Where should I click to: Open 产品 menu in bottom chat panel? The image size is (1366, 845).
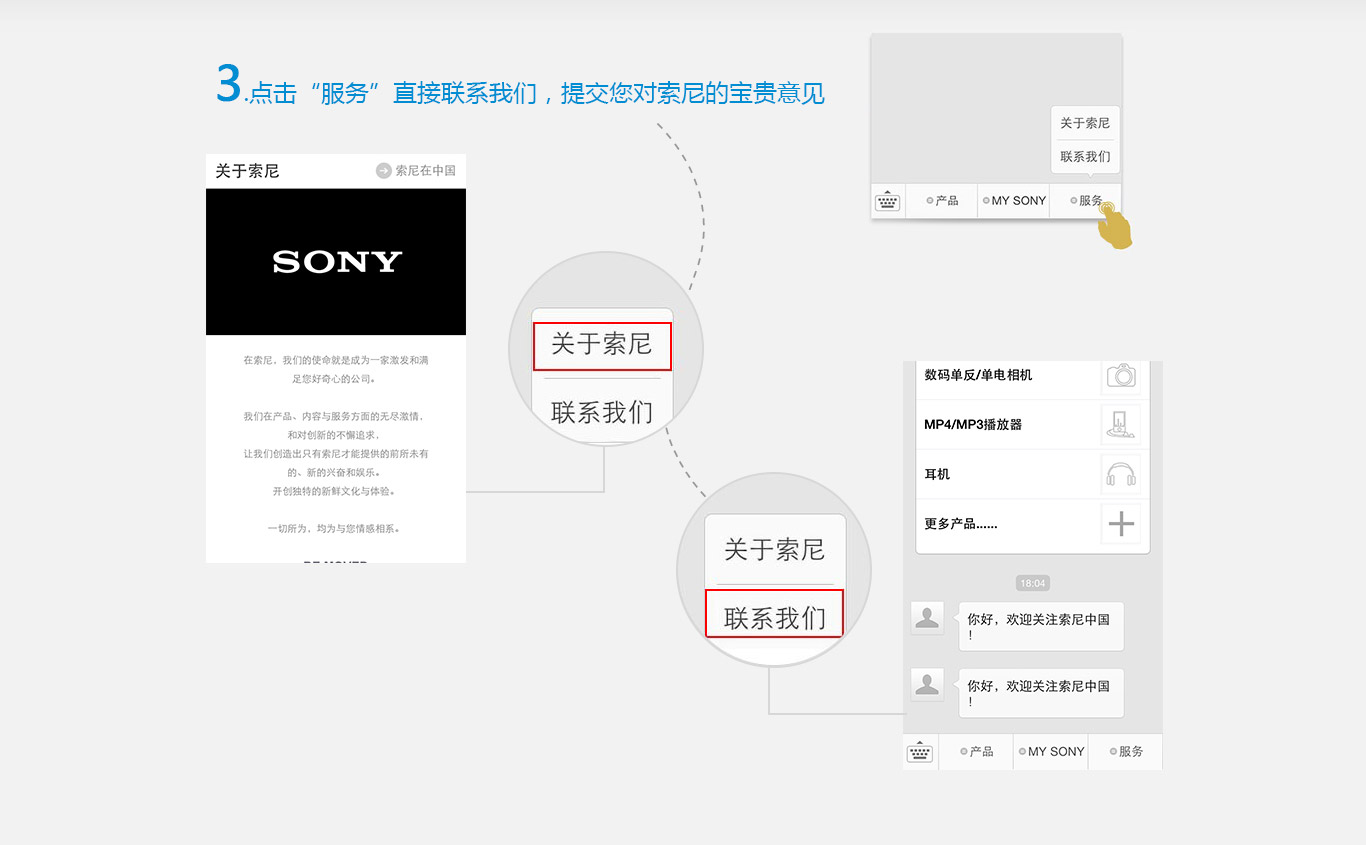tap(976, 752)
